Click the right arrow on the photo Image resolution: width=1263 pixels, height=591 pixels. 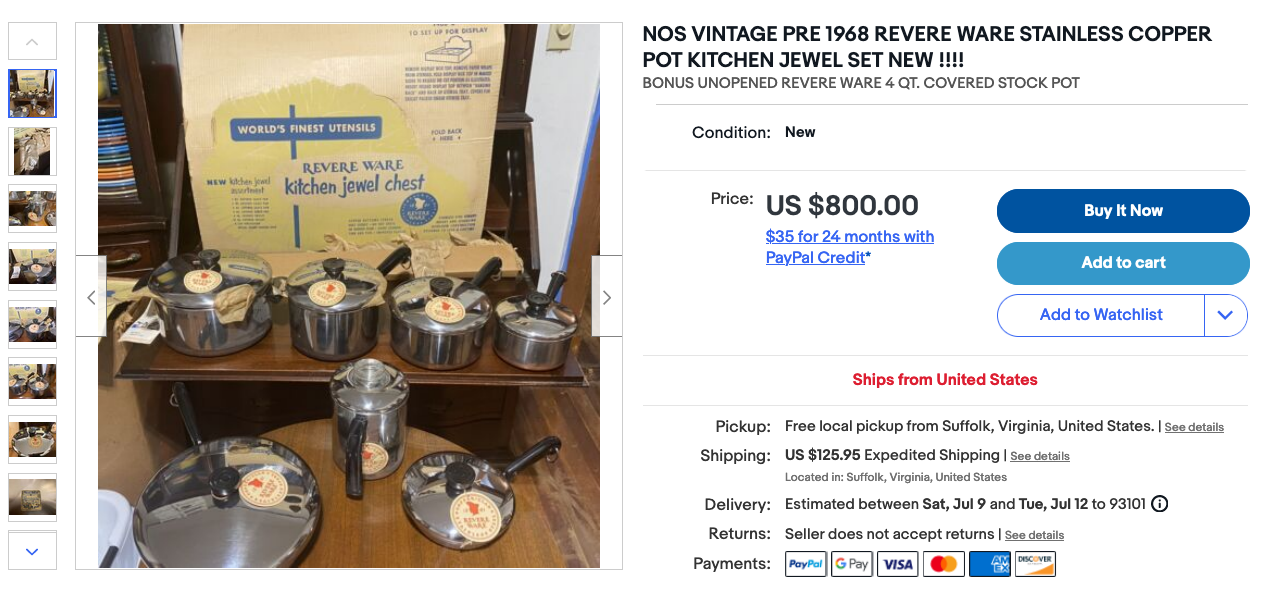tap(606, 297)
